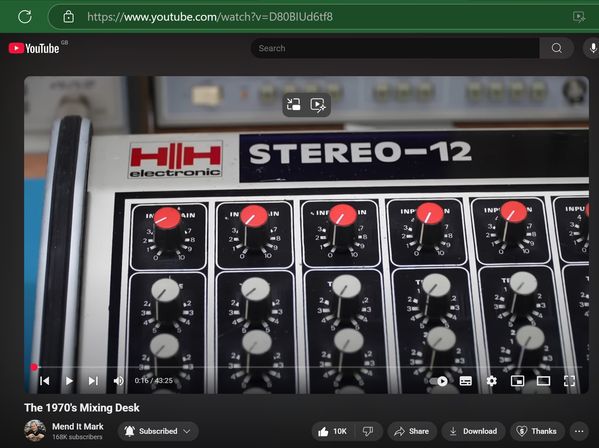Open the media icon at the address bar's right end
The image size is (599, 448).
(x=579, y=17)
